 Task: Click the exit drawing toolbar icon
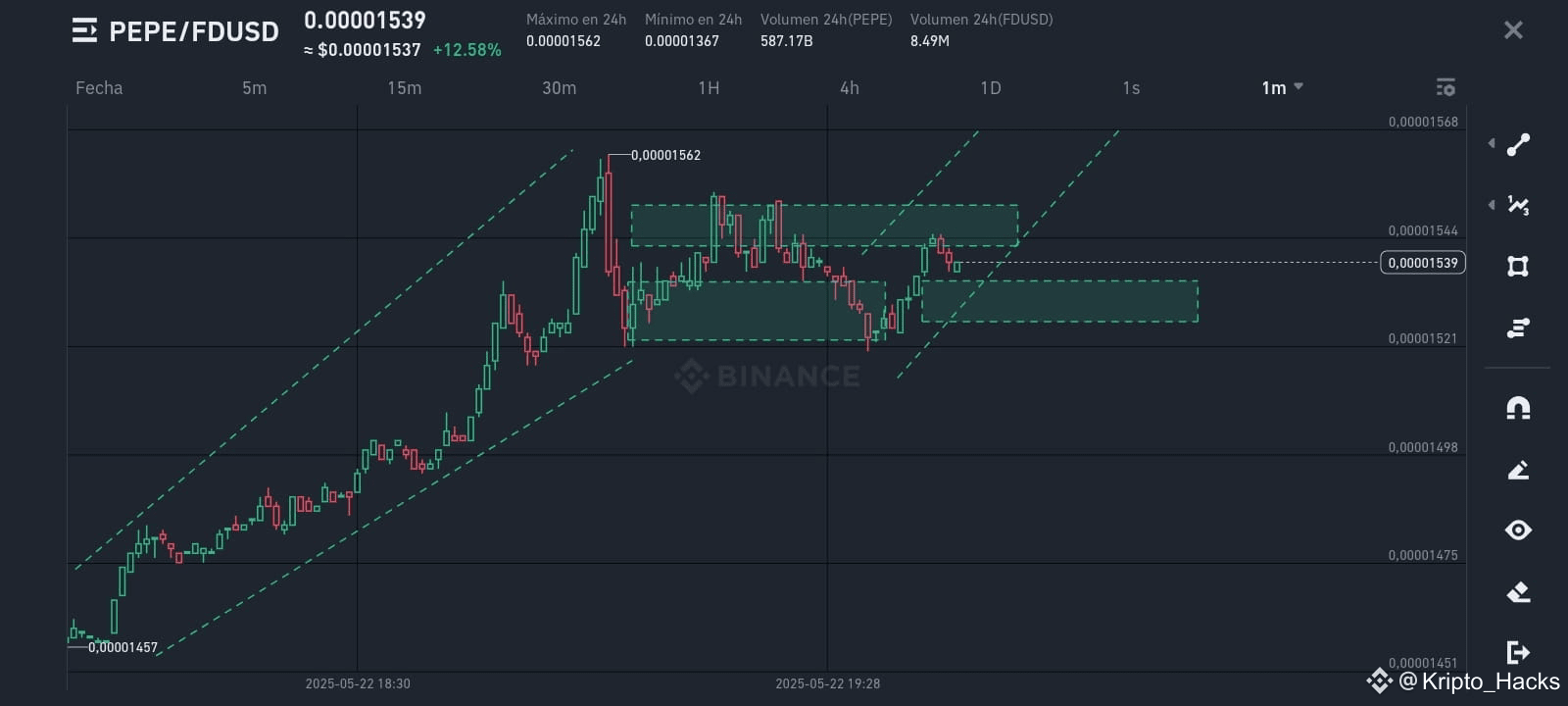[1518, 652]
